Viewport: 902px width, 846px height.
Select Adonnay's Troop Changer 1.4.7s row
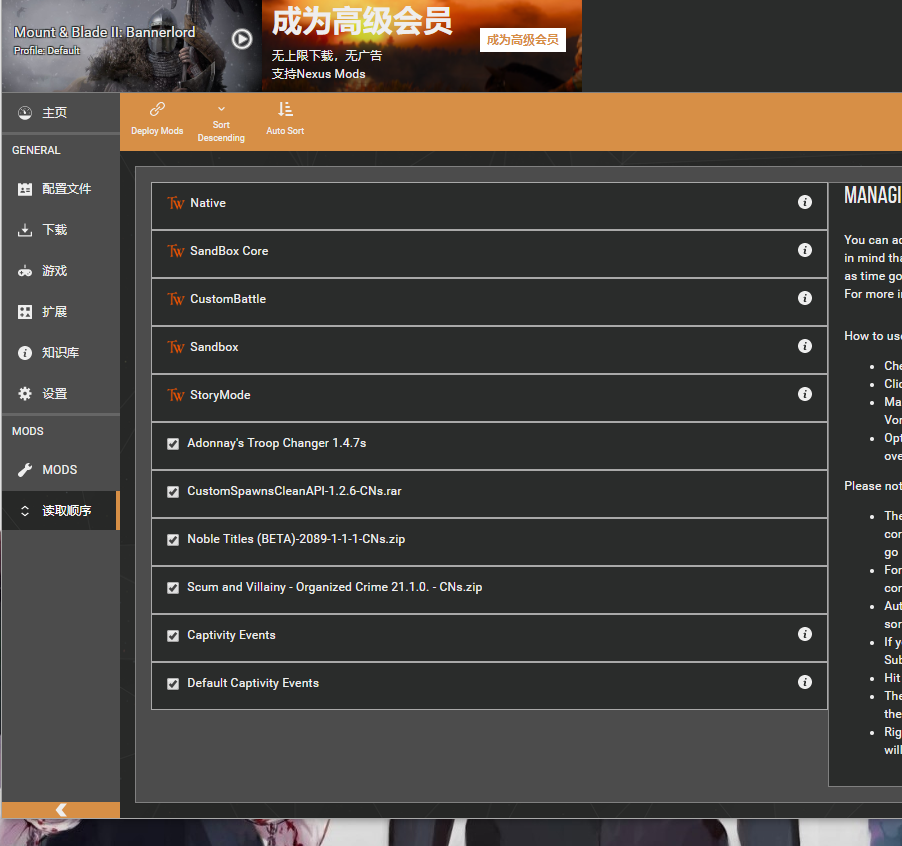[489, 446]
